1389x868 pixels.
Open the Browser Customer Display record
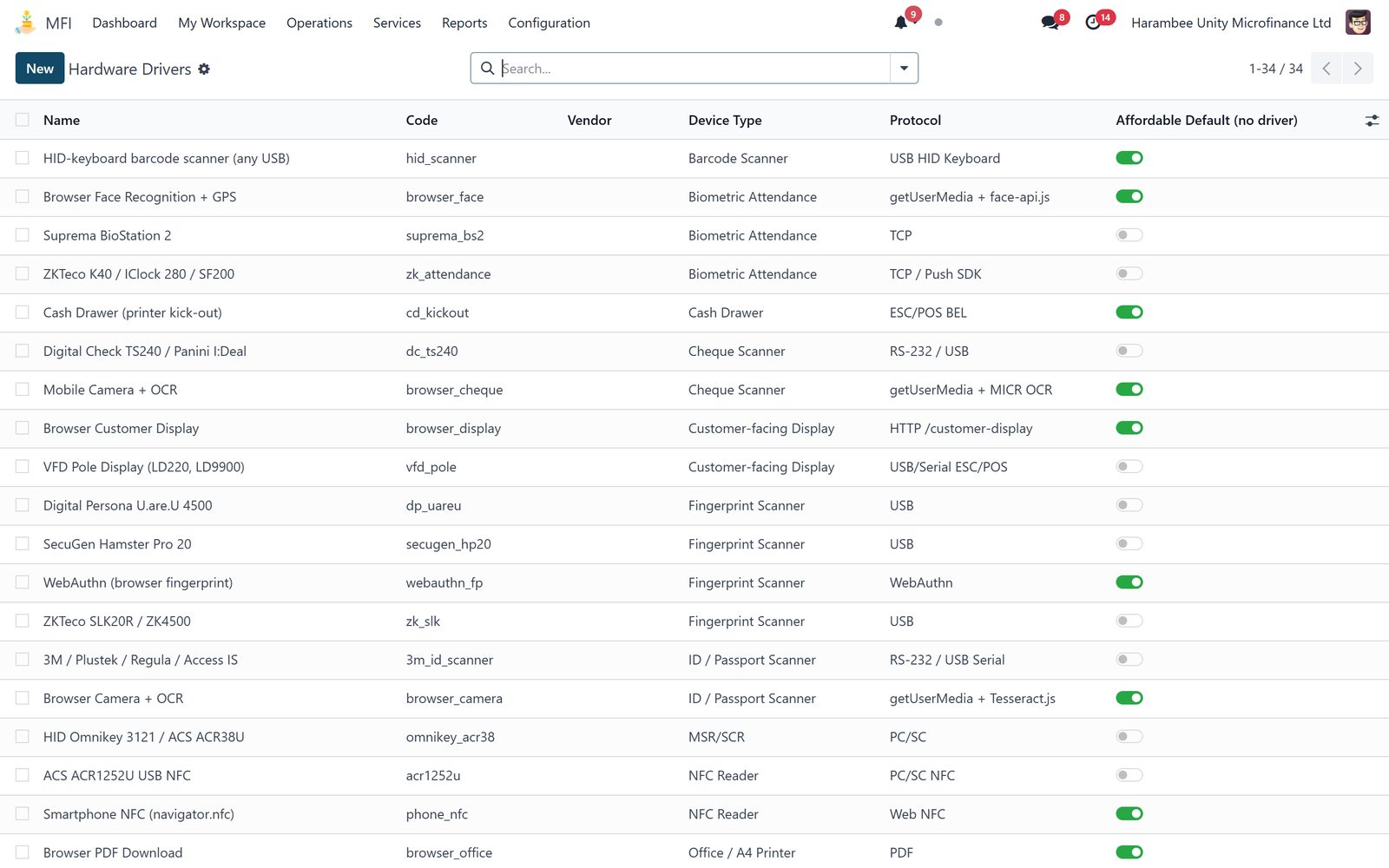pyautogui.click(x=121, y=429)
